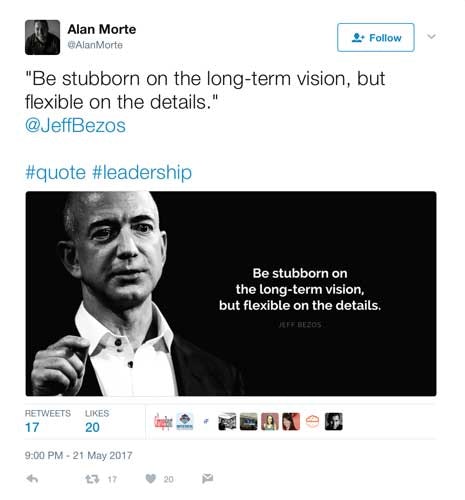Open the #quote hashtag
The height and width of the screenshot is (500, 465).
pos(55,173)
